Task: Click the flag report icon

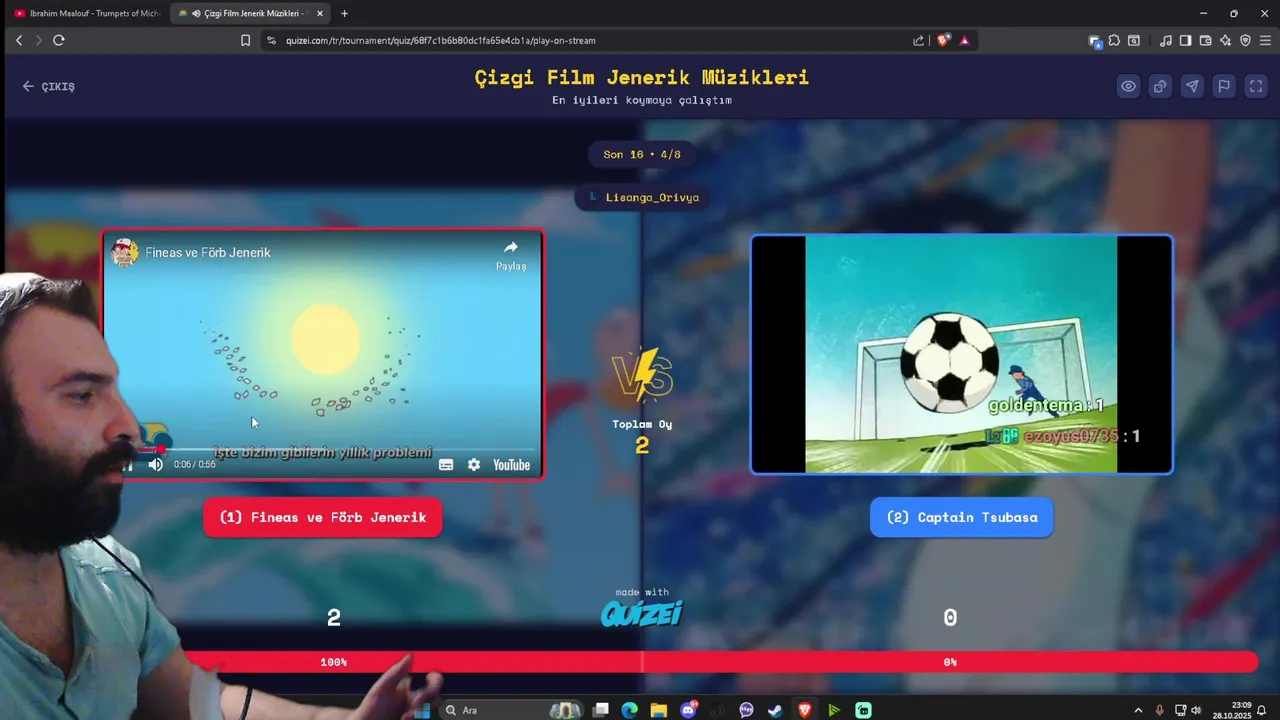Action: [x=1224, y=86]
